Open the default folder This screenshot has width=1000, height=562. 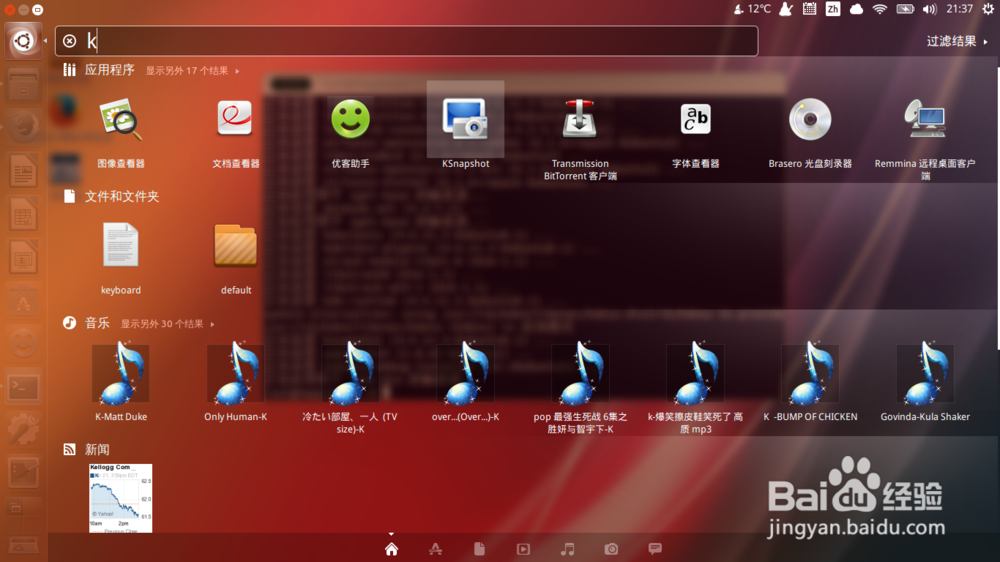pos(235,246)
